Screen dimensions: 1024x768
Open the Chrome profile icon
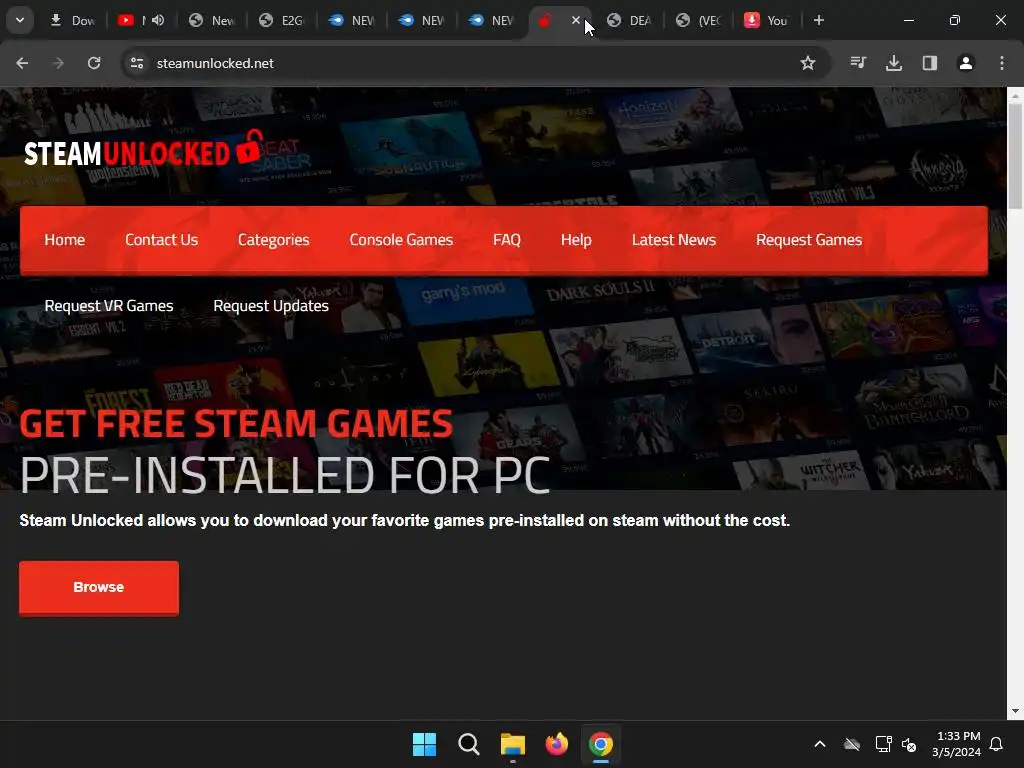(966, 63)
